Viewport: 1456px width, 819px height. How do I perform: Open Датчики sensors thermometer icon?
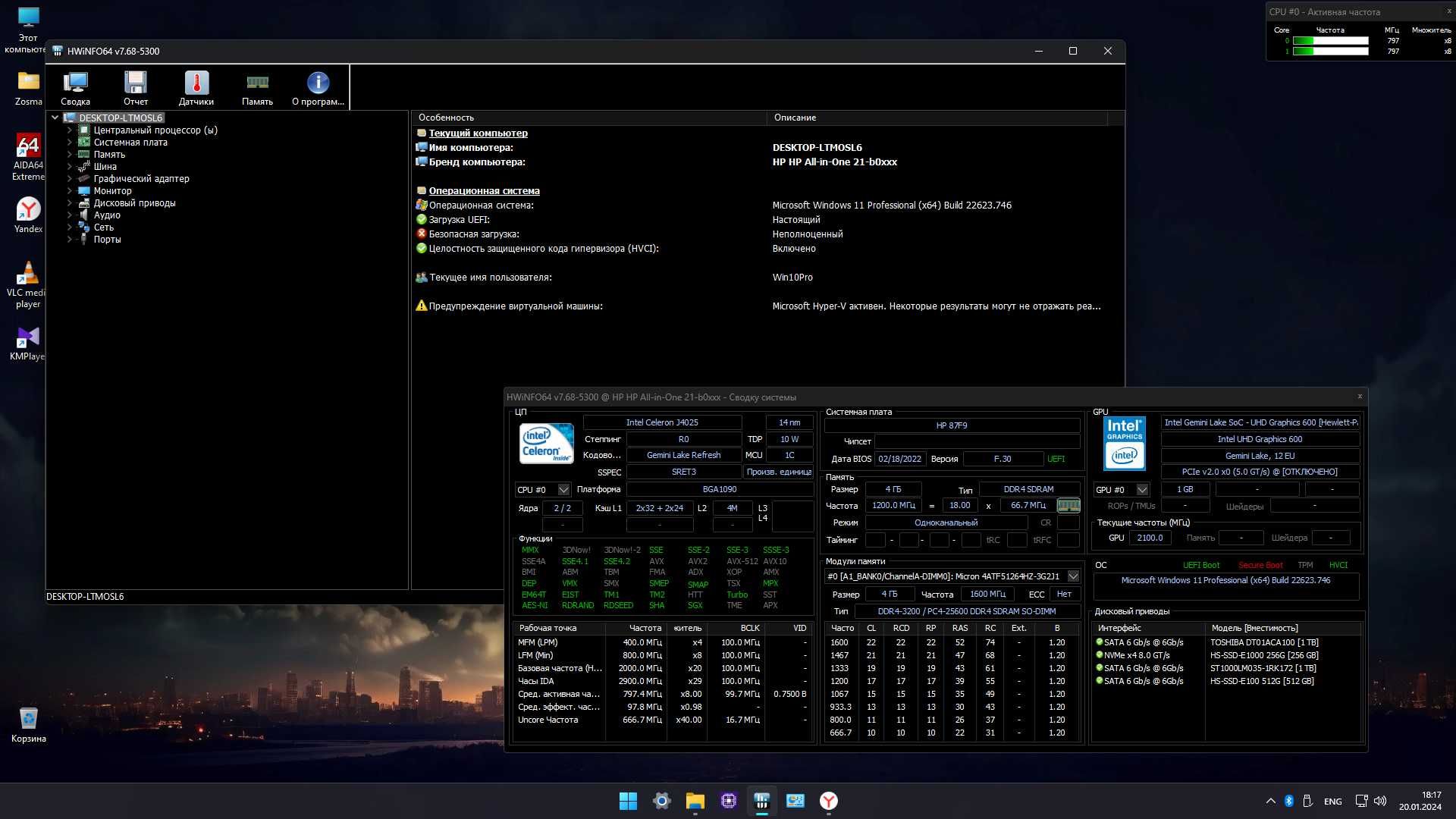click(x=196, y=88)
